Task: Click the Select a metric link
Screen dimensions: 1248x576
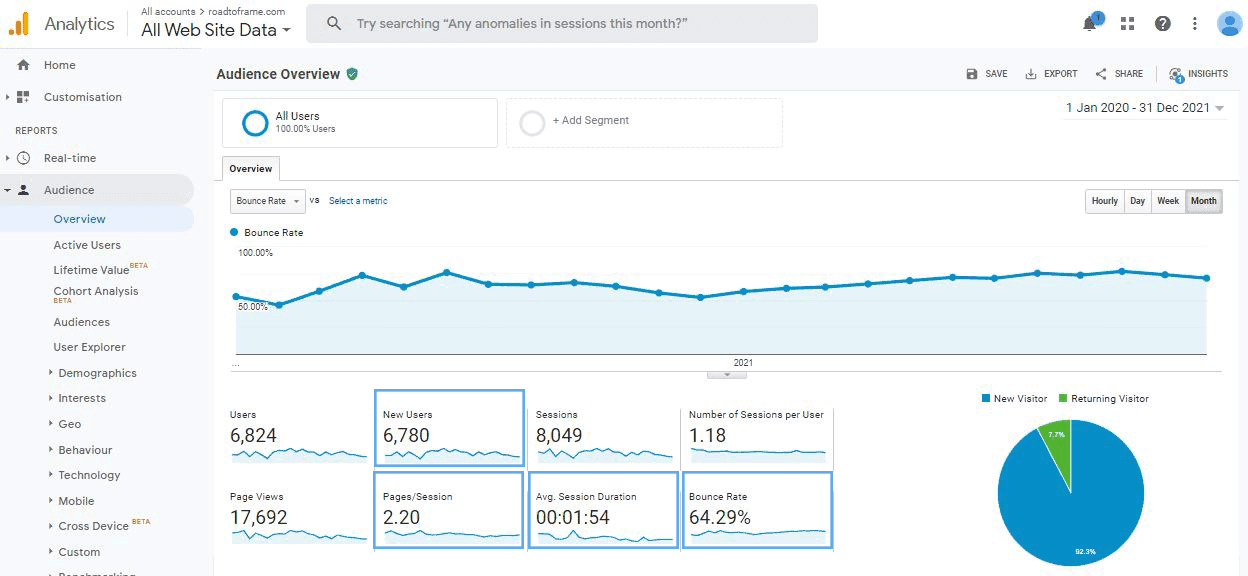Action: [x=358, y=201]
